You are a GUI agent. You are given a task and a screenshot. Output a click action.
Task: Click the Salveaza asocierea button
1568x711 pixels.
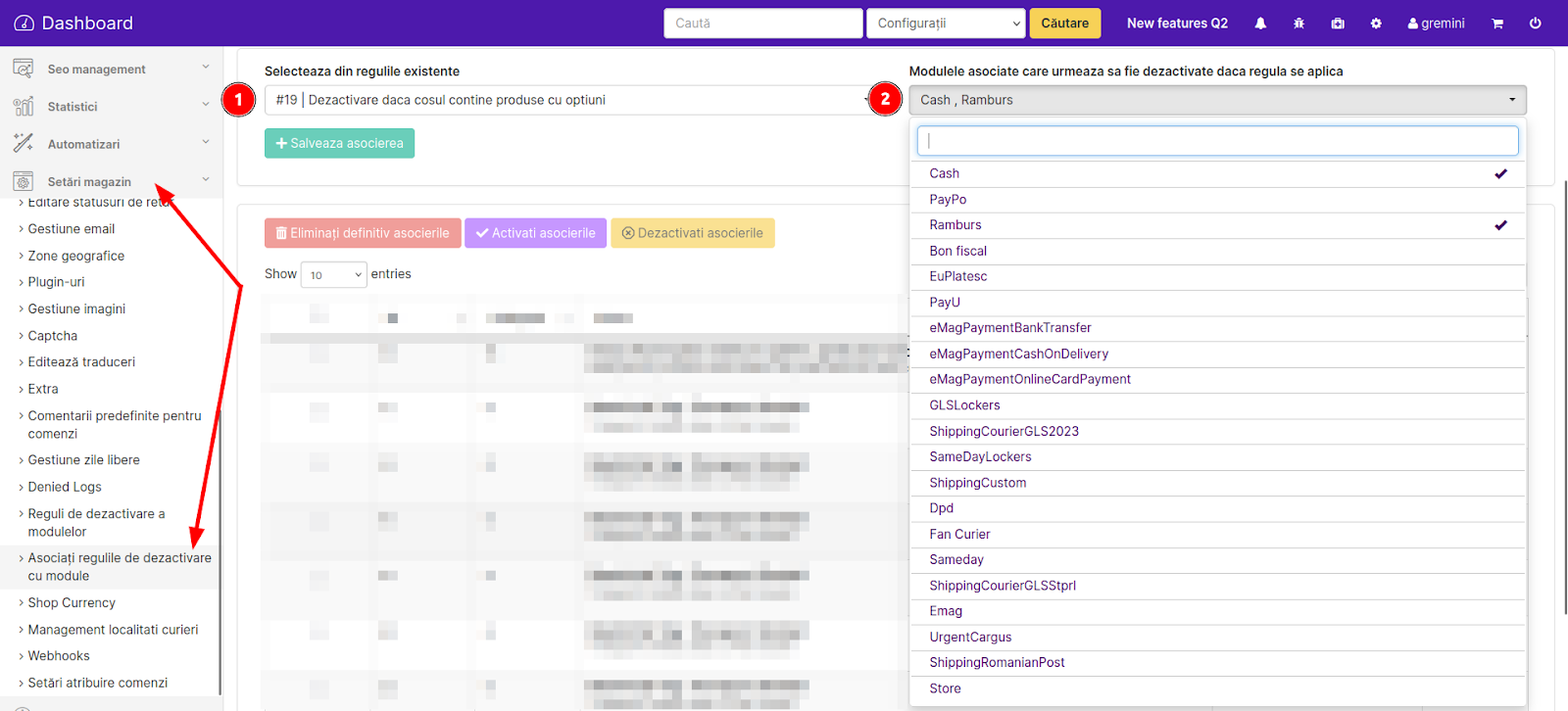point(339,143)
